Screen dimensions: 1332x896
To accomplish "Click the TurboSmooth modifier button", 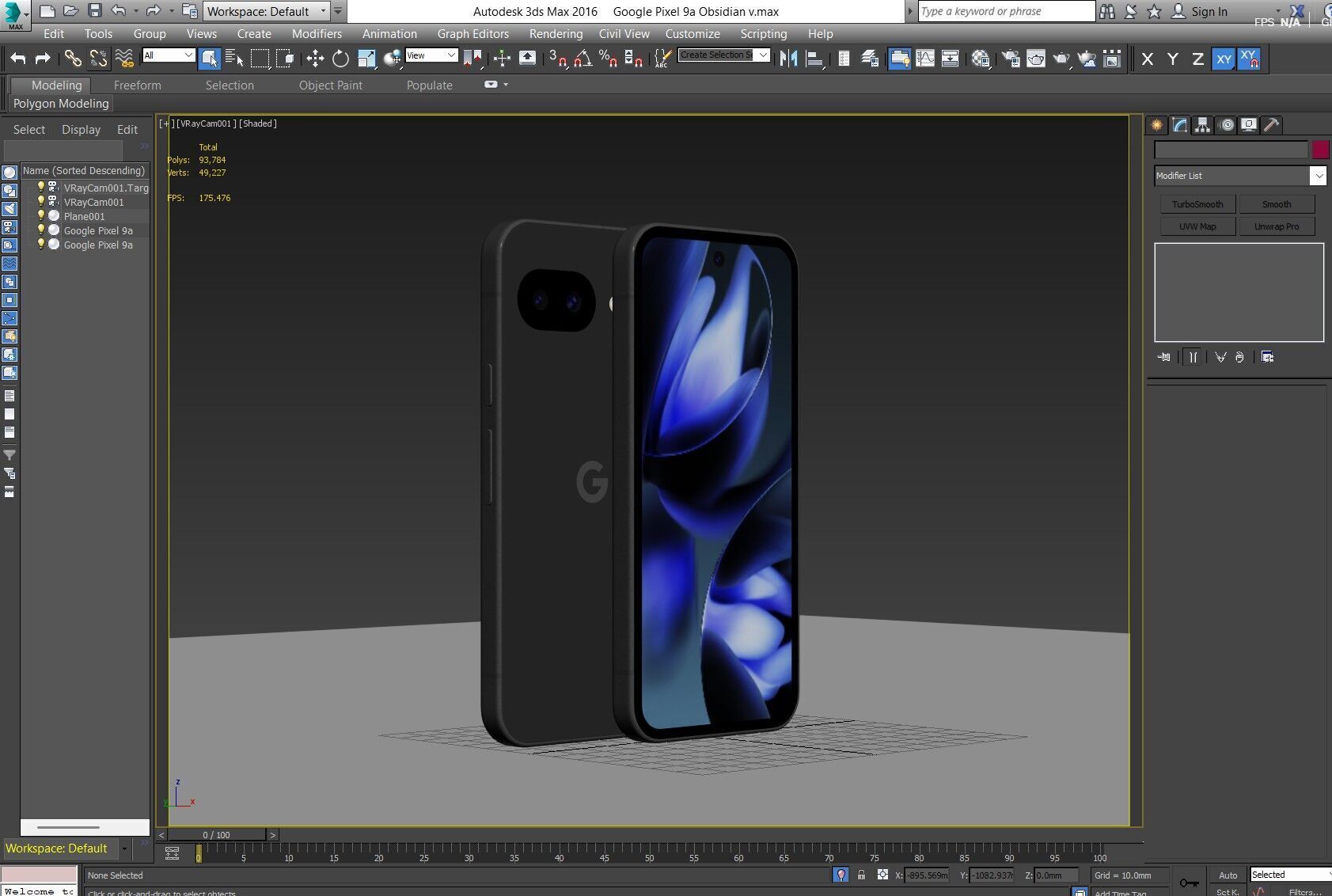I will pyautogui.click(x=1197, y=204).
